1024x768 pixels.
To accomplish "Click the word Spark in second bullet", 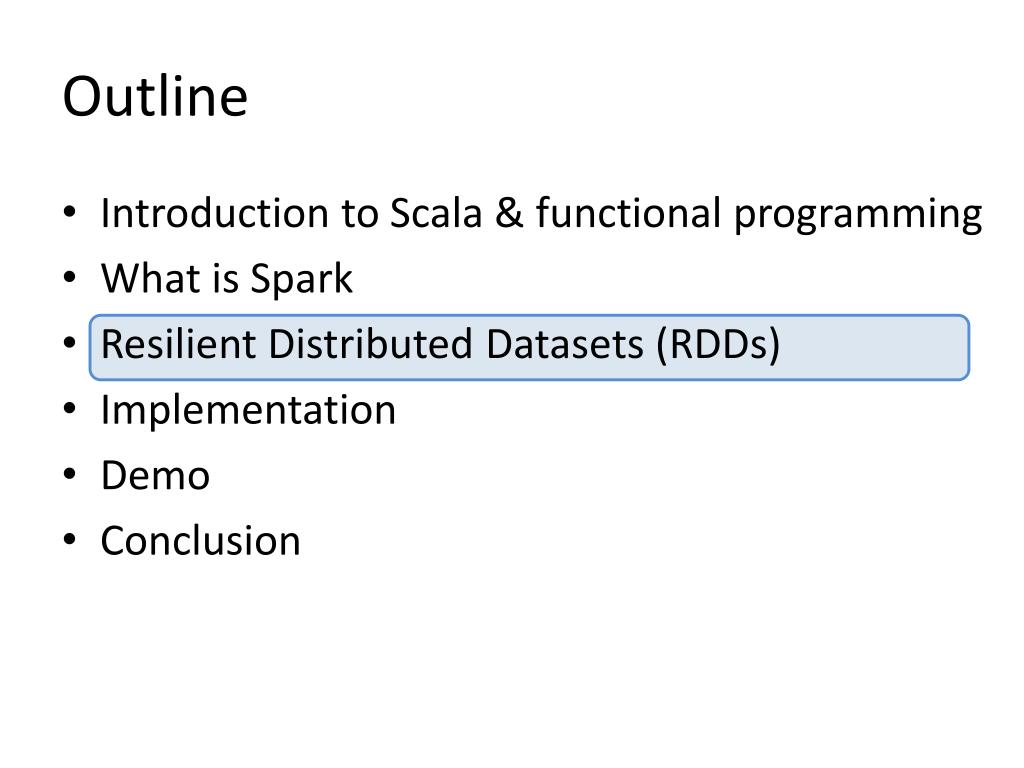I will tap(302, 281).
